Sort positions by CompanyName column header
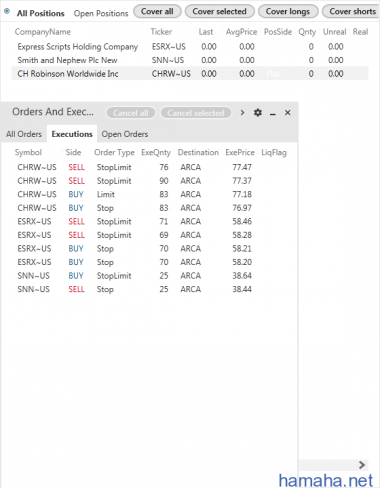 click(x=43, y=32)
